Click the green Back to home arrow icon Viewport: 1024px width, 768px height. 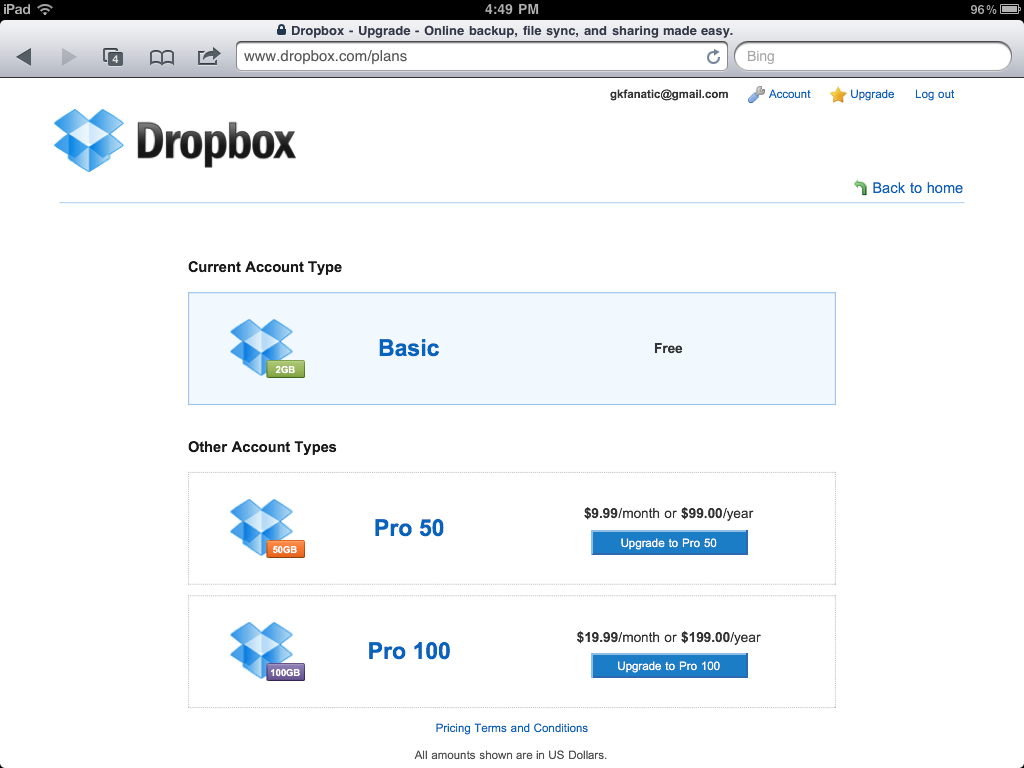pyautogui.click(x=860, y=188)
